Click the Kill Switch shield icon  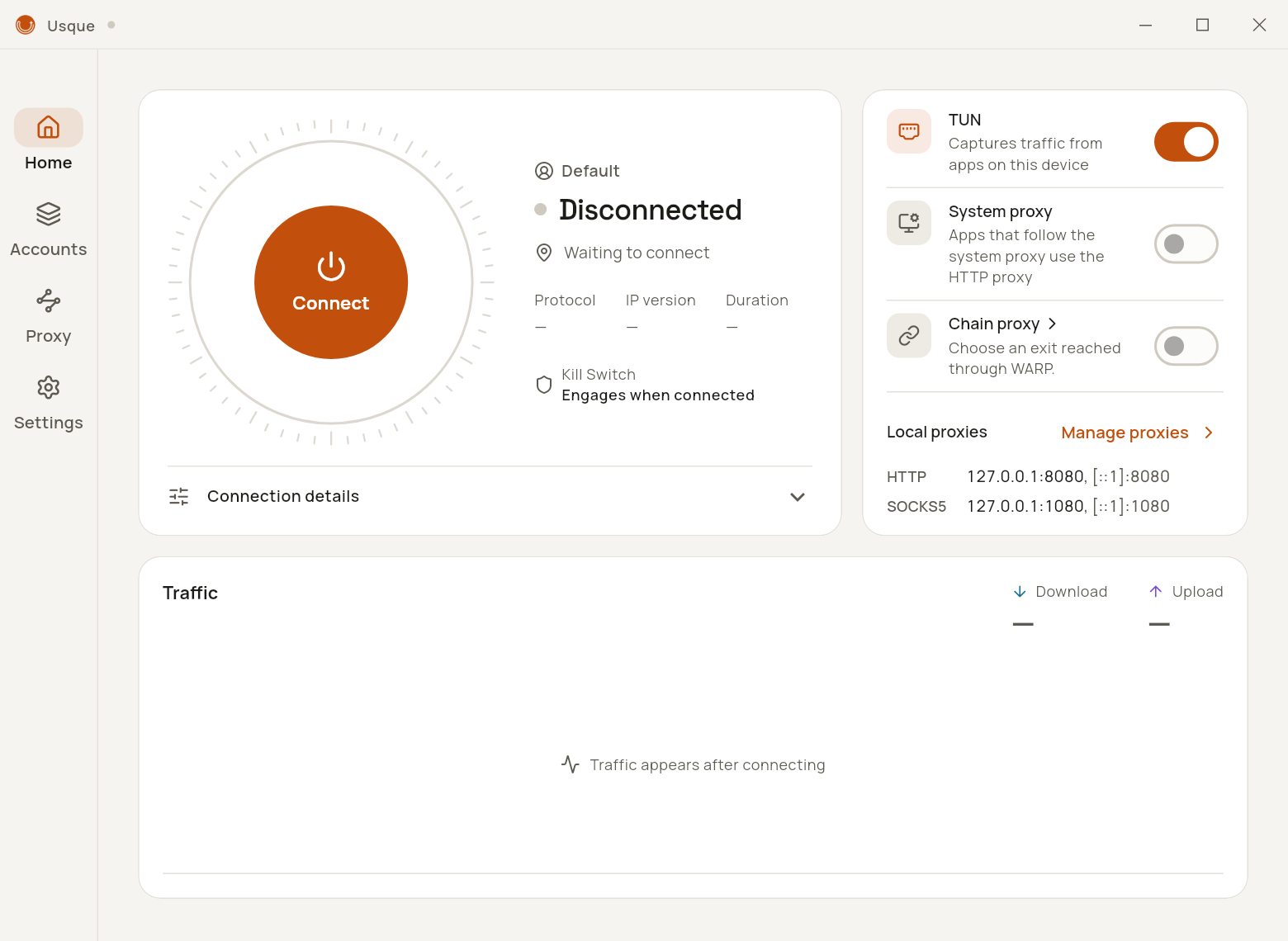pos(544,385)
